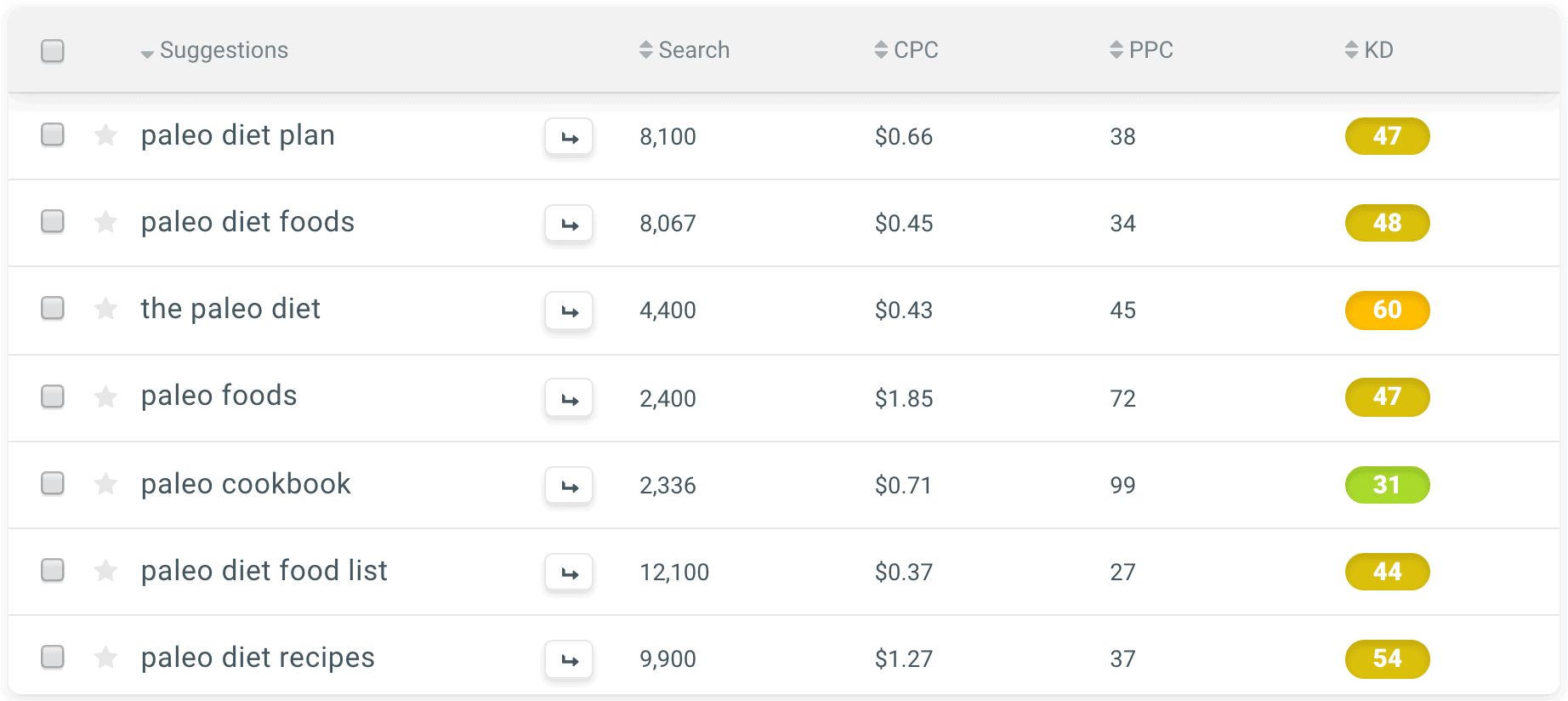The width and height of the screenshot is (1568, 701).
Task: Star the paleo diet plan keyword
Action: pos(105,135)
